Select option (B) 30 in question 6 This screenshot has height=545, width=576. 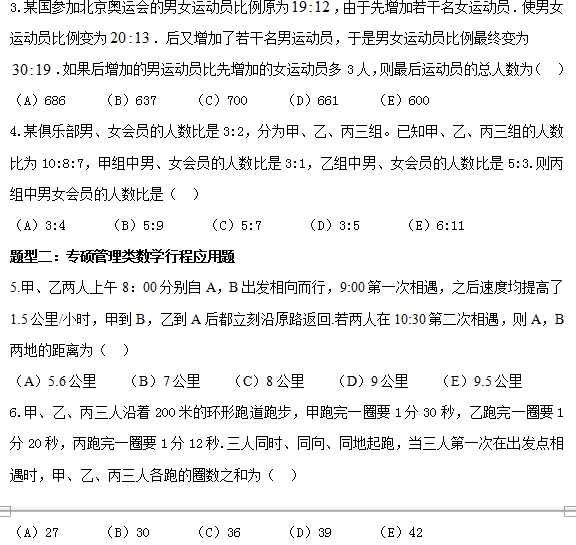[127, 532]
